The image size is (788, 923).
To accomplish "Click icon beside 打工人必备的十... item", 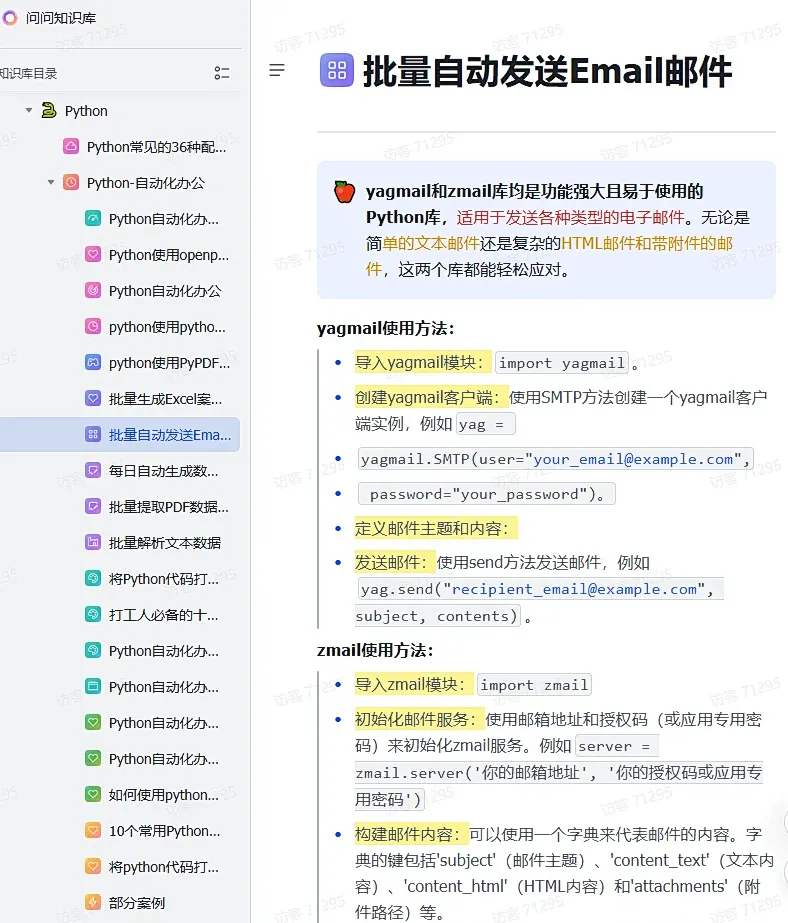I will tap(93, 615).
